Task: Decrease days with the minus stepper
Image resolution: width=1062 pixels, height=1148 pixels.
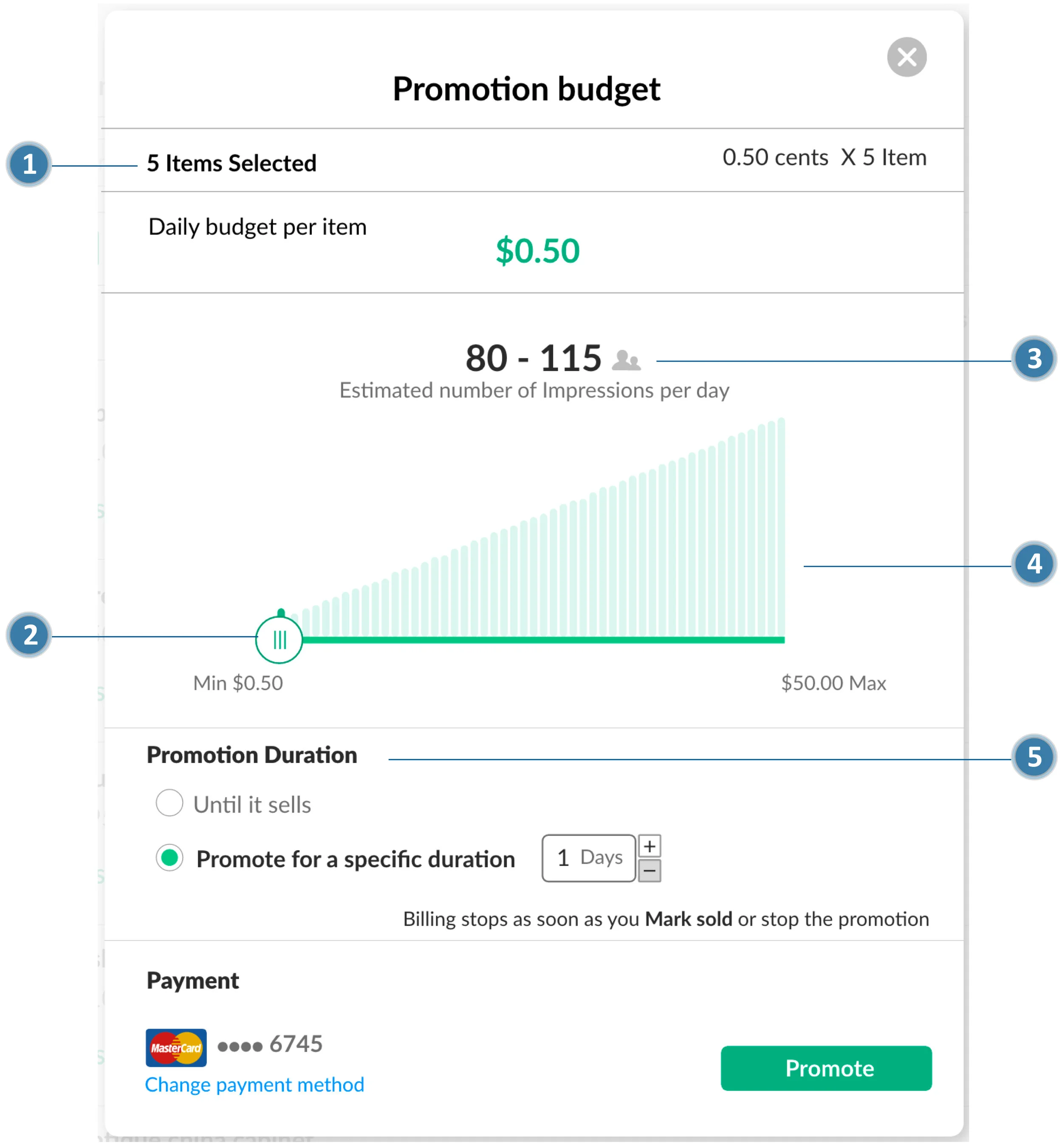Action: click(650, 870)
